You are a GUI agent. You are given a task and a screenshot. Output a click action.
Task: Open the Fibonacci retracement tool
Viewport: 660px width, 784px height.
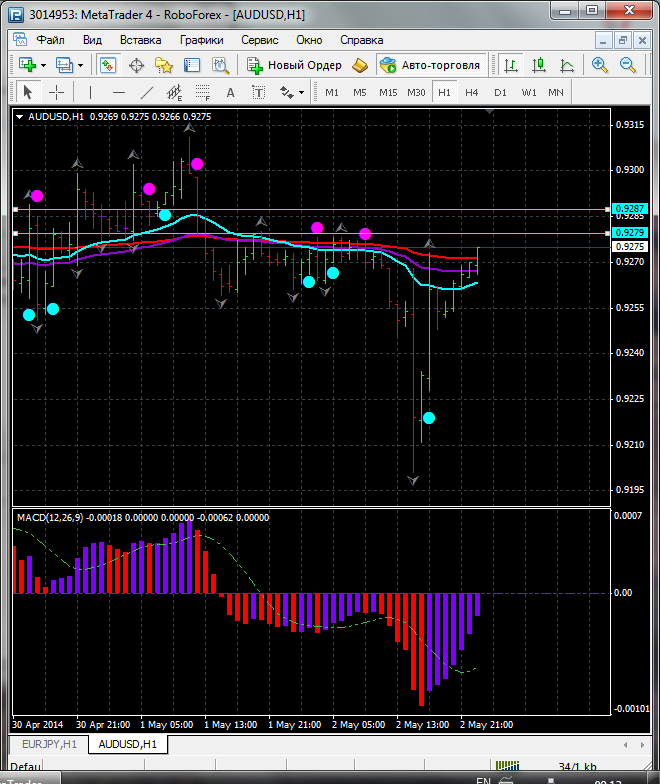[203, 92]
